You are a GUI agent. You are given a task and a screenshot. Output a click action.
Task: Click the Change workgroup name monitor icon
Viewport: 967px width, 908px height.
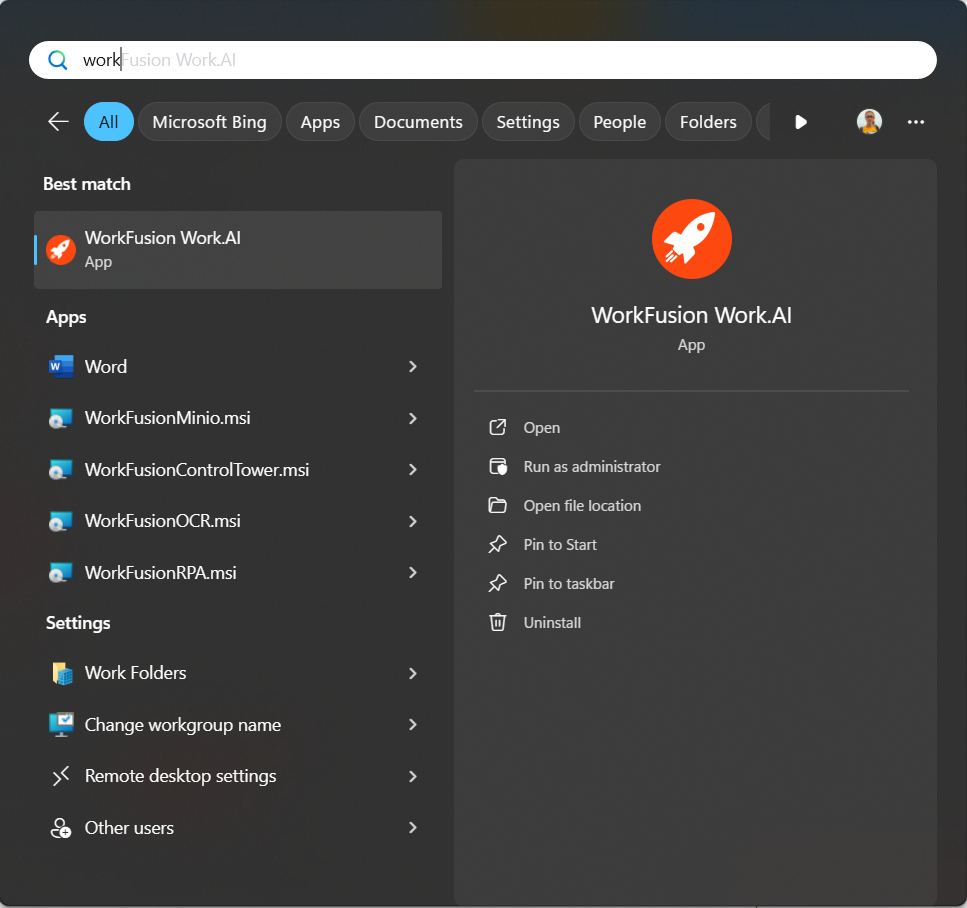(61, 725)
